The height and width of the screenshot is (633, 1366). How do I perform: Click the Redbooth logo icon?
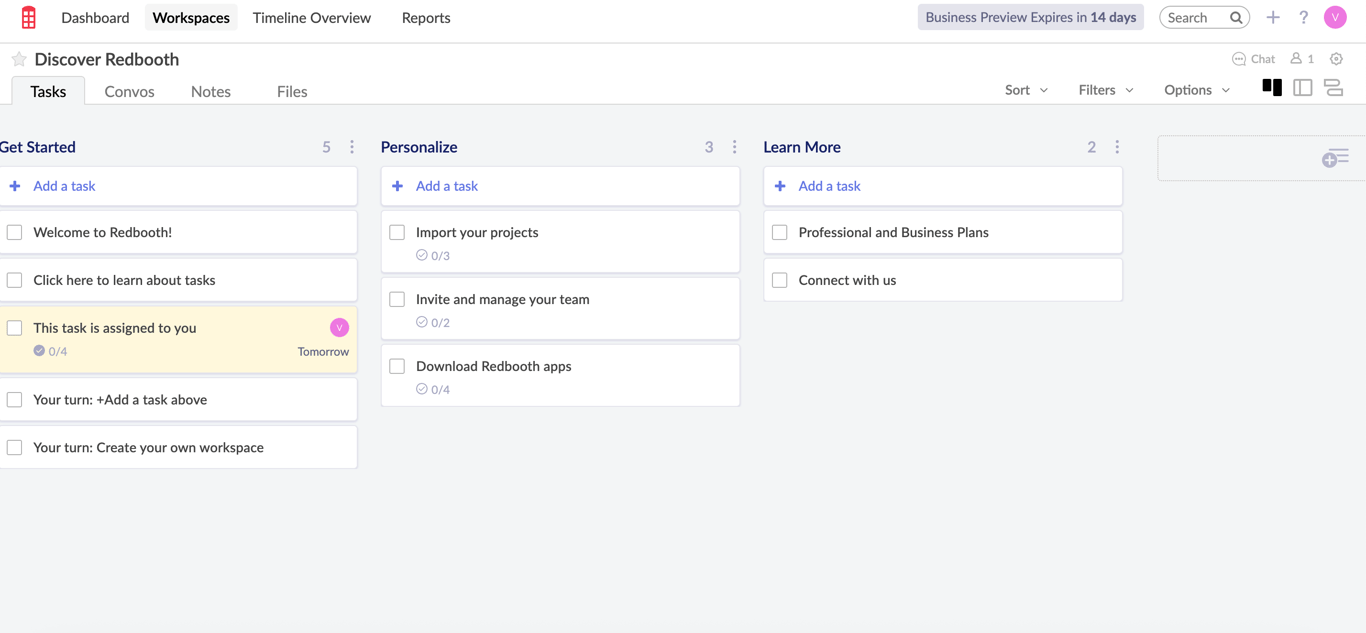point(29,17)
